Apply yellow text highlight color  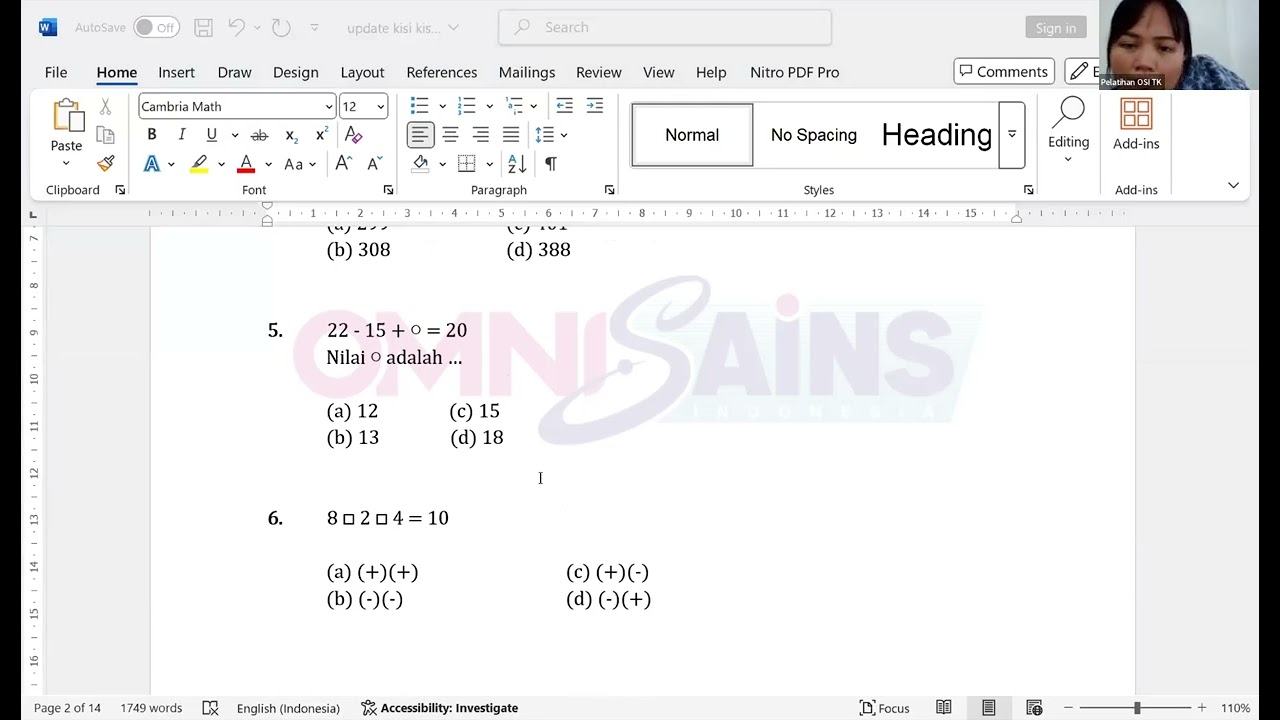pyautogui.click(x=199, y=164)
